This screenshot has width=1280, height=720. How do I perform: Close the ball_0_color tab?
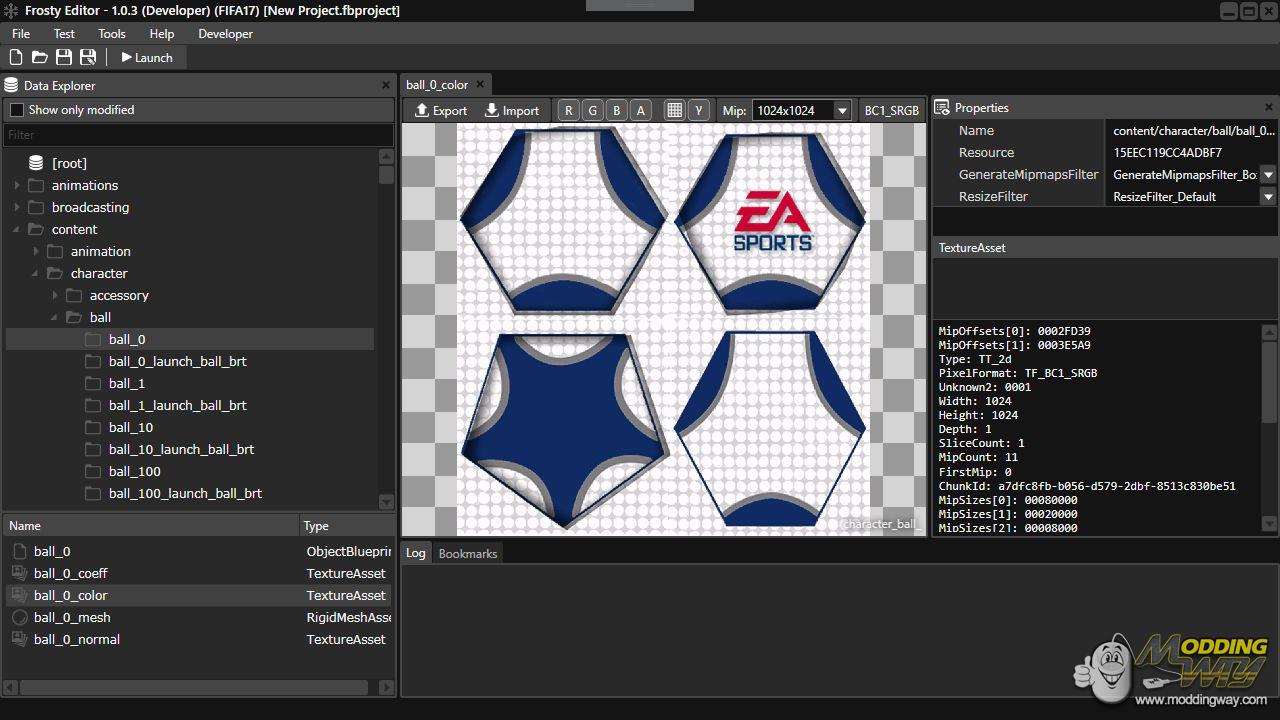coord(480,85)
